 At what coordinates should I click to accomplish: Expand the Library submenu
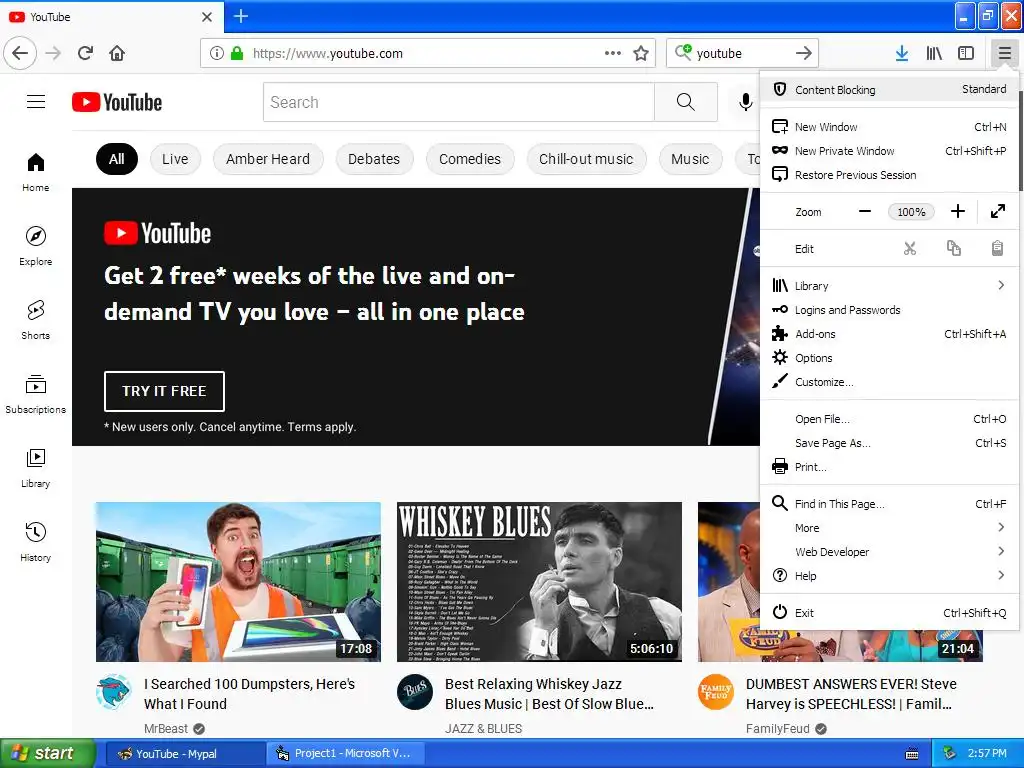pyautogui.click(x=889, y=286)
